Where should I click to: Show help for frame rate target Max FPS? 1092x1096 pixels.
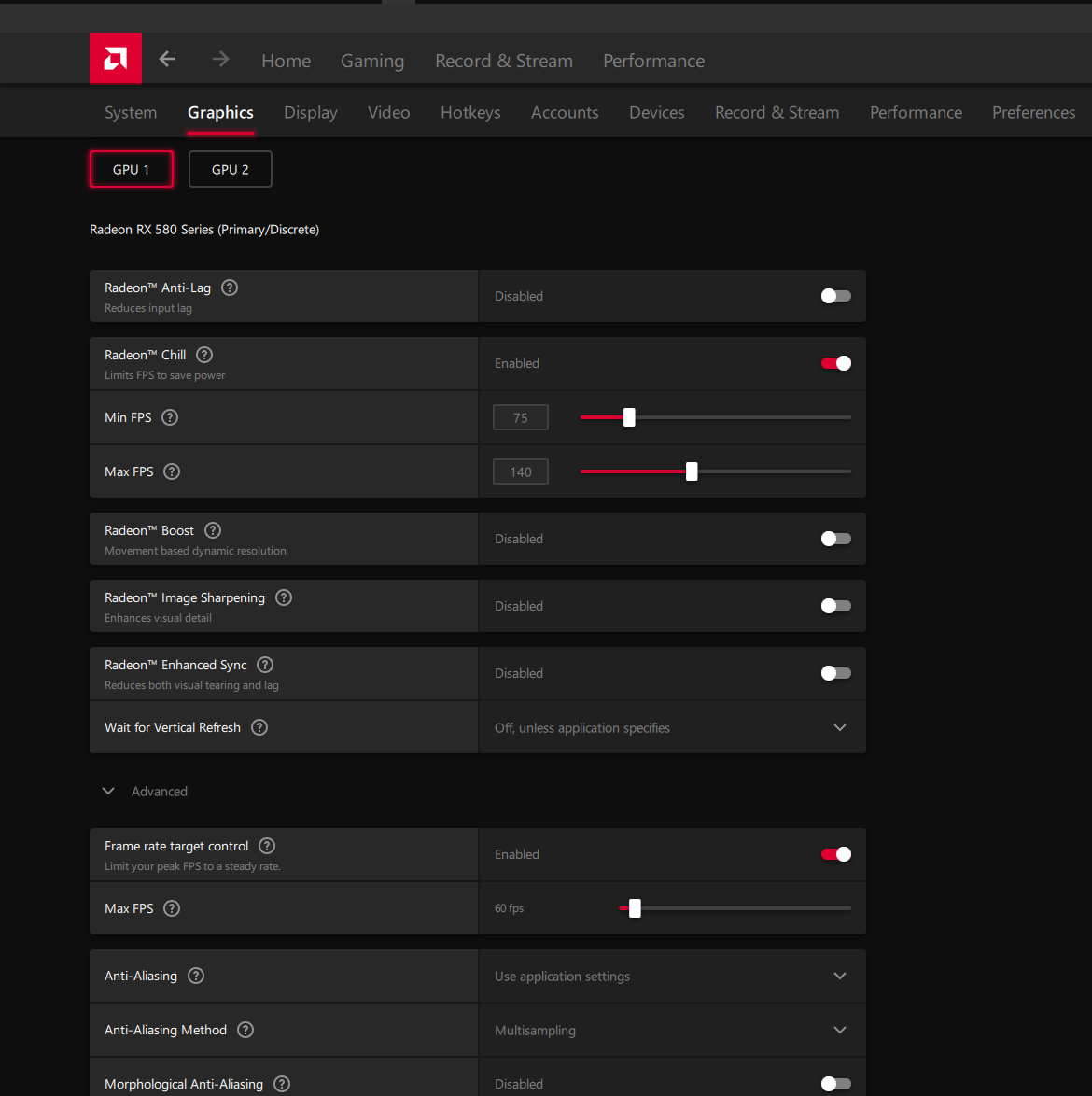(x=171, y=908)
